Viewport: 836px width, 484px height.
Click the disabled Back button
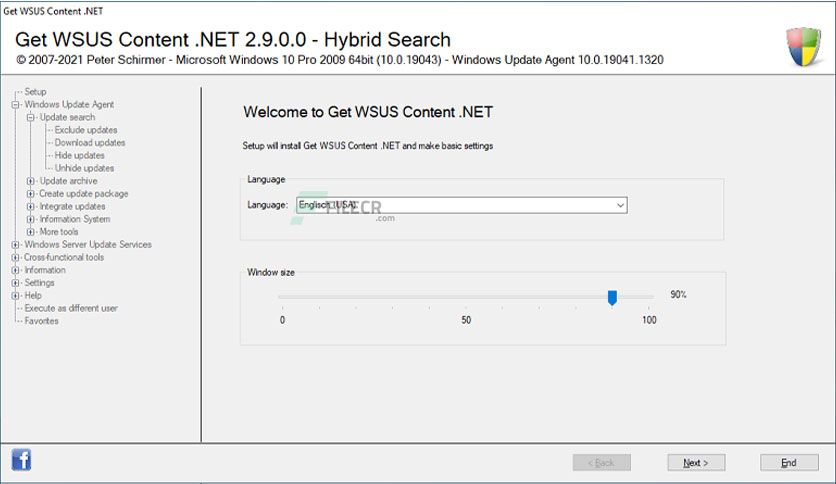[601, 463]
